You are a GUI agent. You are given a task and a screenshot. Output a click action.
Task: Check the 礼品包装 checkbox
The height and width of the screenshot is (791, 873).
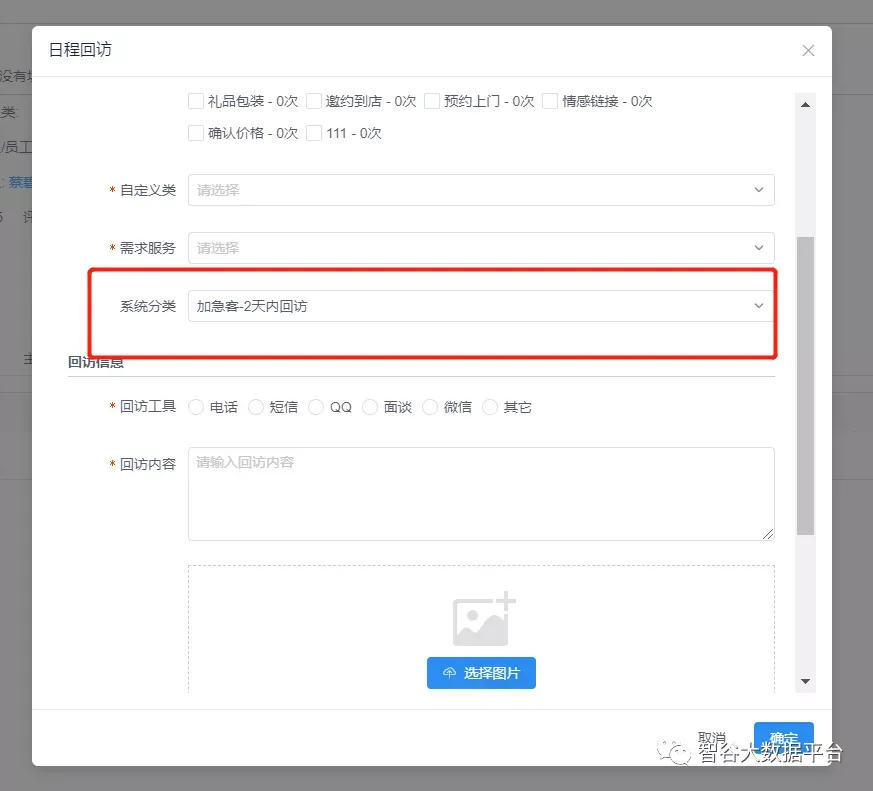tap(196, 101)
